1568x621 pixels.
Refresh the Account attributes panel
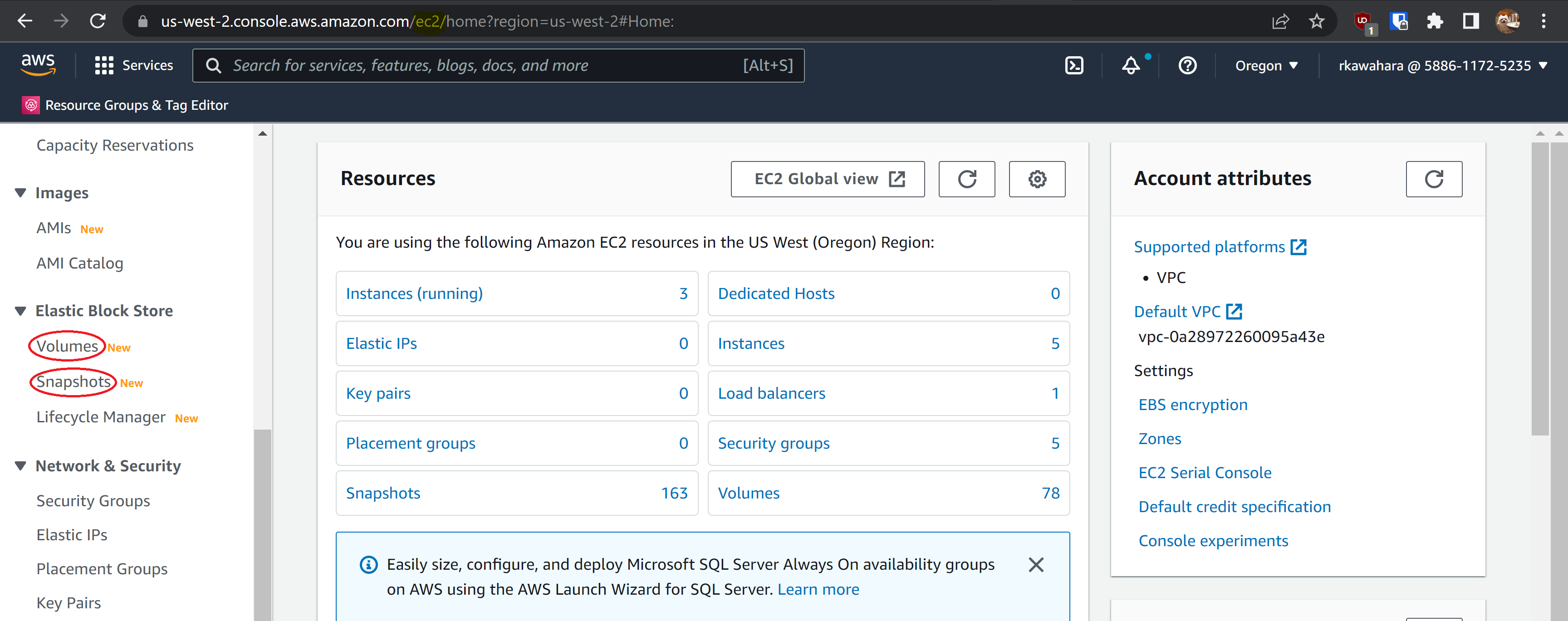pos(1434,179)
